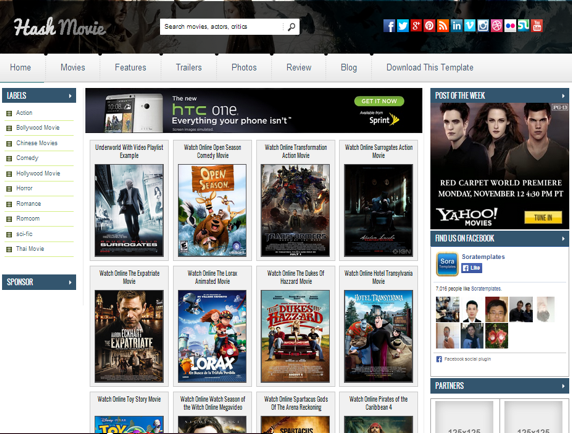Click Get It Now on HTC banner
572x434 pixels.
[x=379, y=101]
